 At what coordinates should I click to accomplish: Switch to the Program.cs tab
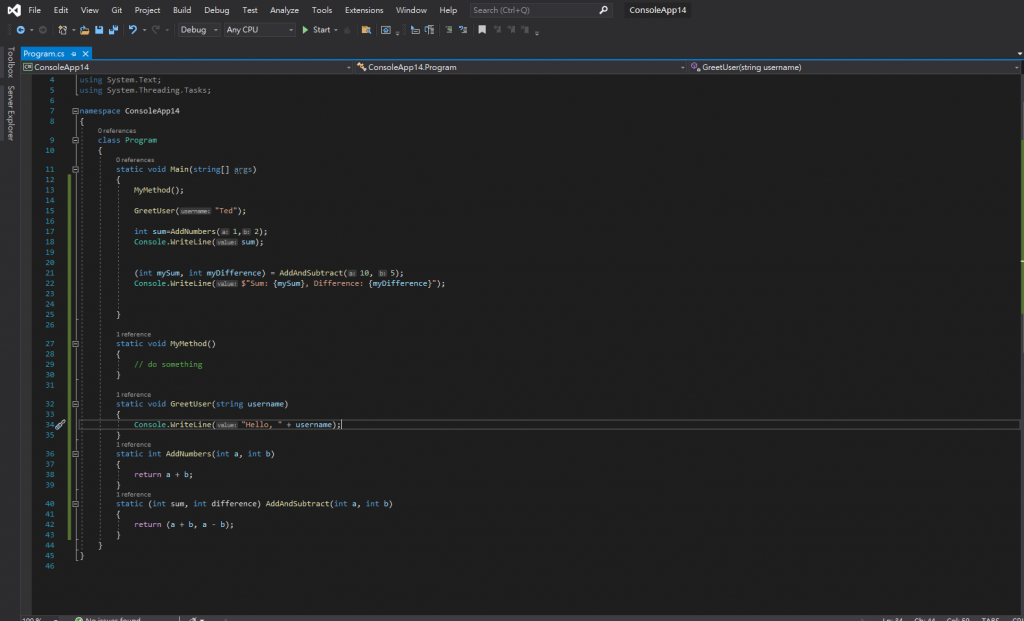coord(44,54)
